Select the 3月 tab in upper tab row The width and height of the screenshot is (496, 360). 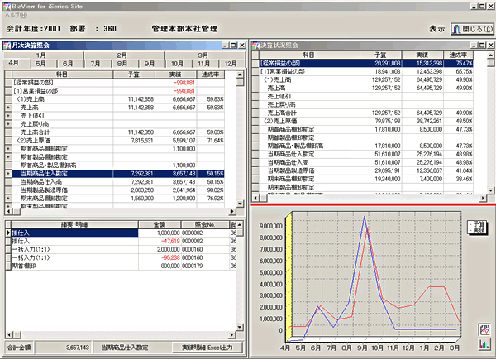[x=203, y=55]
